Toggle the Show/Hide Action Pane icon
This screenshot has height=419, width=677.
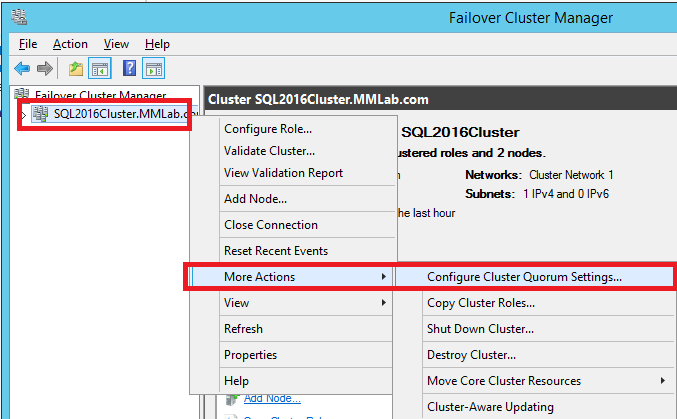point(153,69)
